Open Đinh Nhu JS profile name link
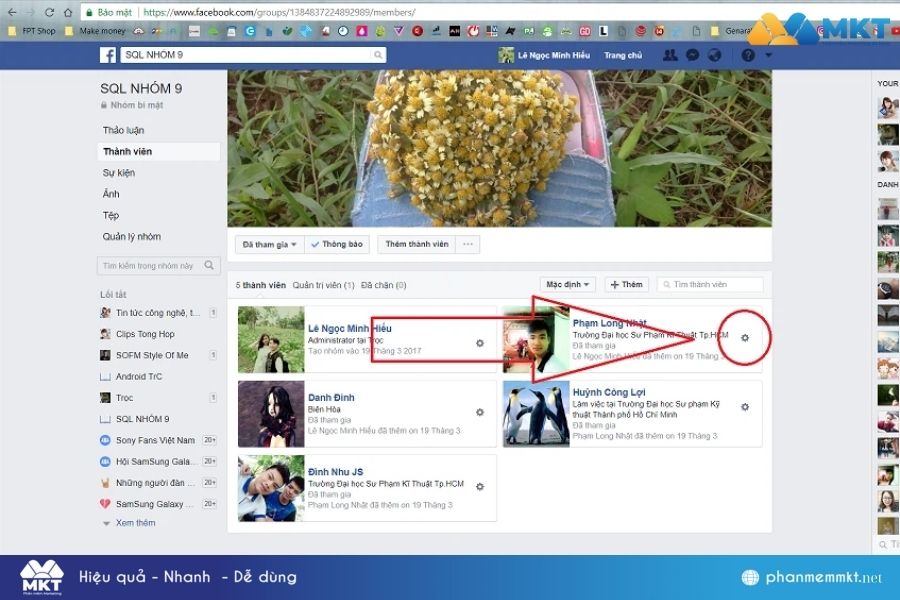900x600 pixels. 336,472
